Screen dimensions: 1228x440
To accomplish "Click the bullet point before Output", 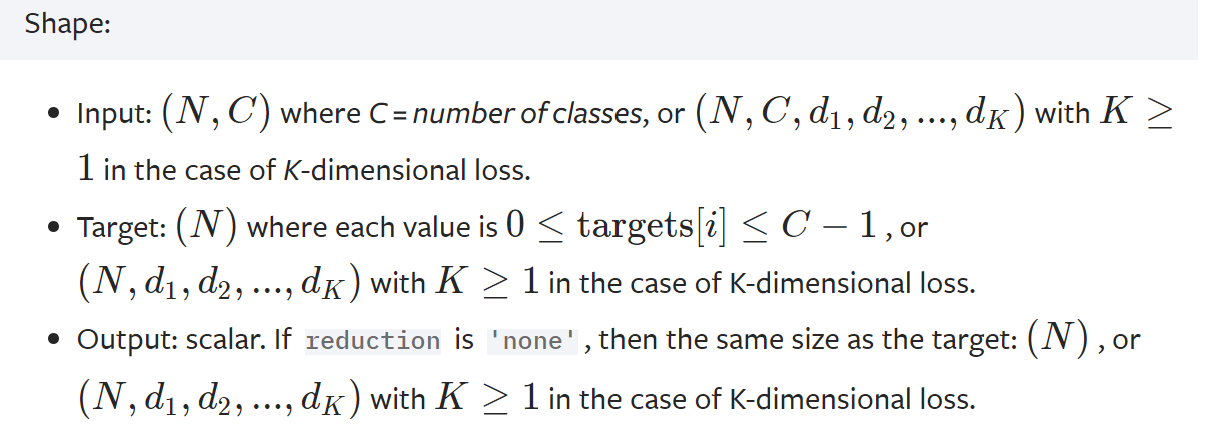I will pyautogui.click(x=54, y=340).
